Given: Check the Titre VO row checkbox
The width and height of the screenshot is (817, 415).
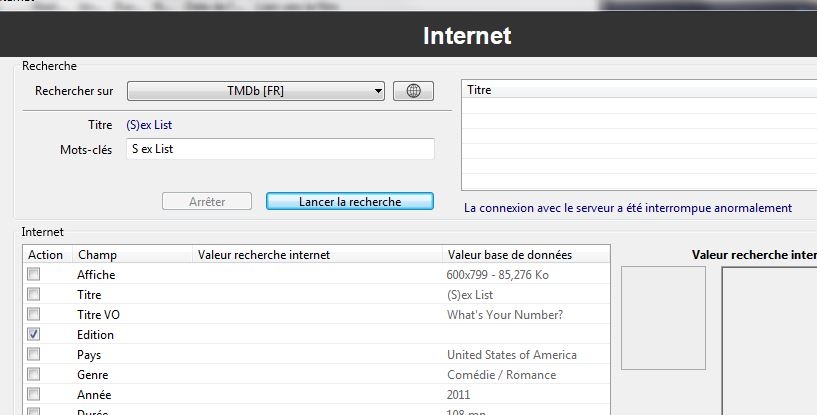Looking at the screenshot, I should [x=34, y=315].
